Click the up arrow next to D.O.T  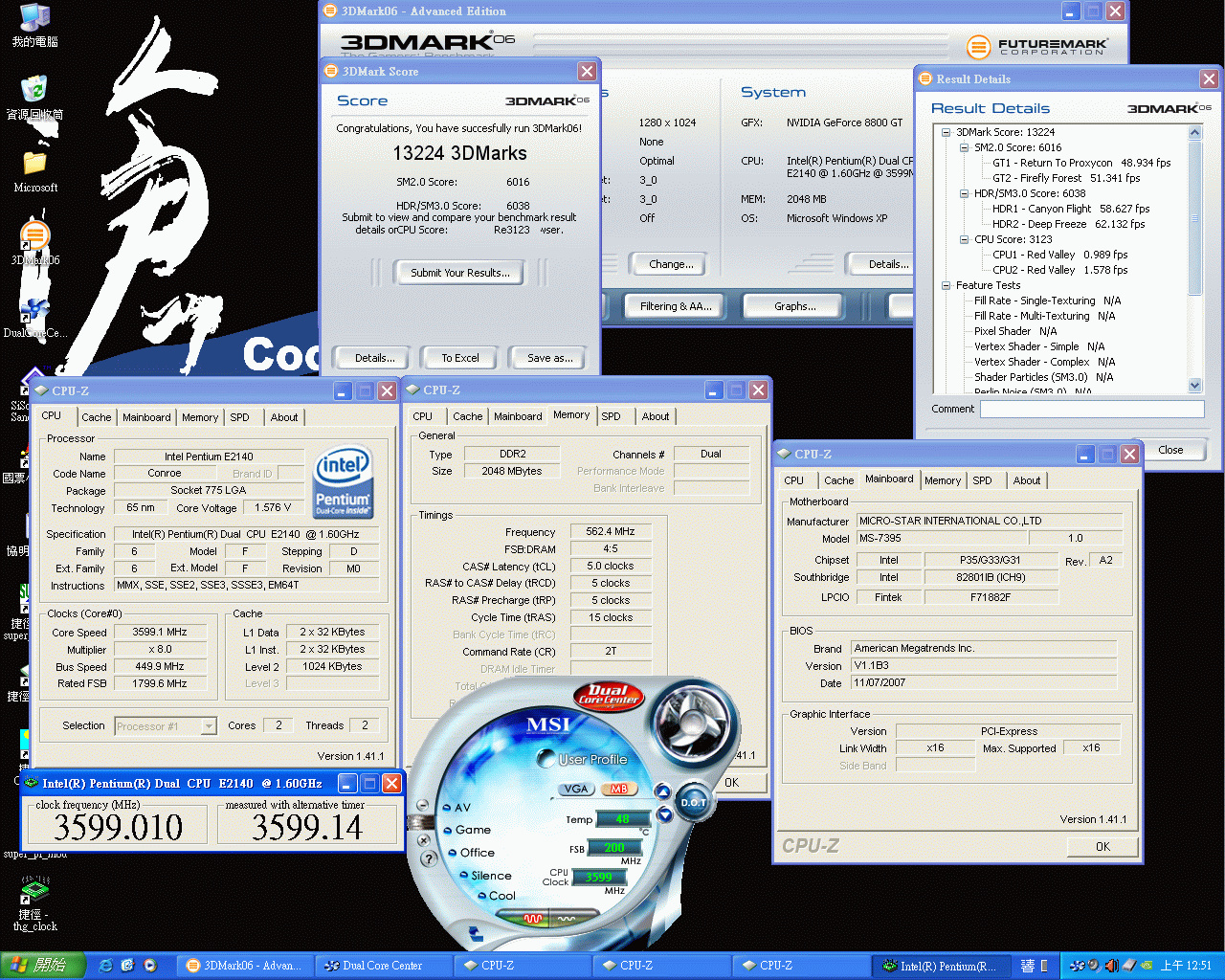[662, 791]
